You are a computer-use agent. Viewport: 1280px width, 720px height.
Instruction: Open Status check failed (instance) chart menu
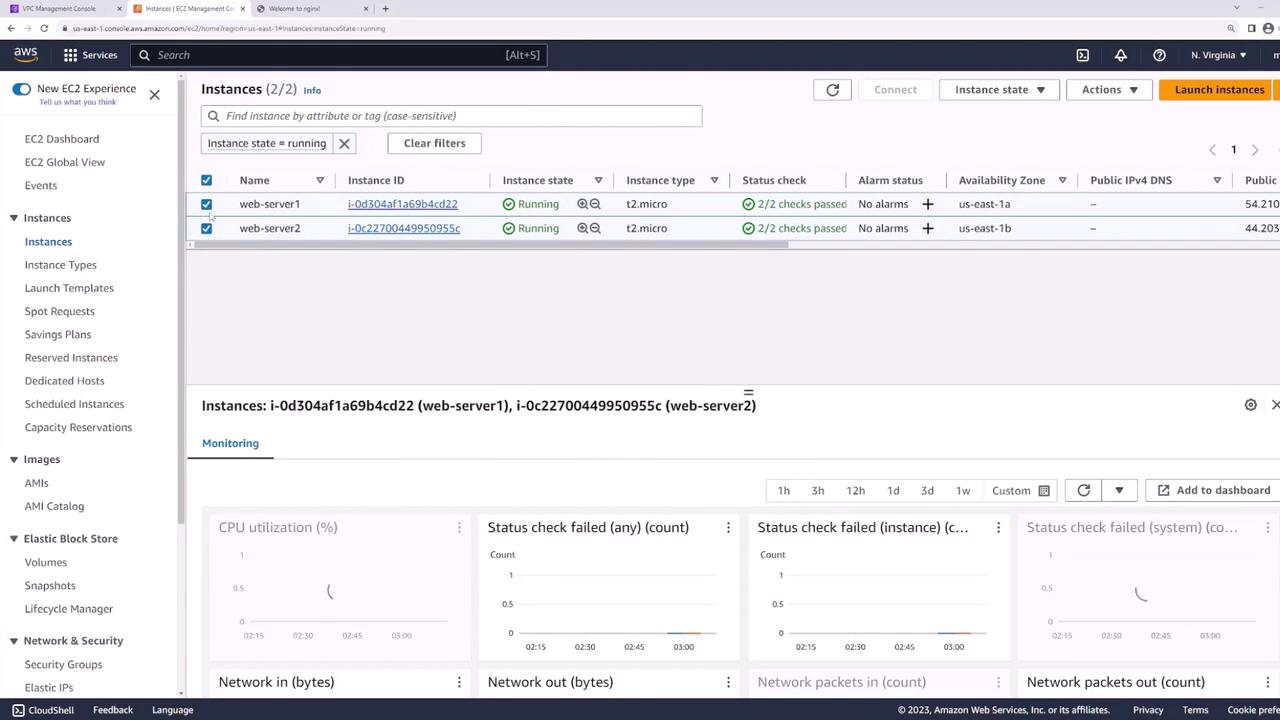pos(998,527)
